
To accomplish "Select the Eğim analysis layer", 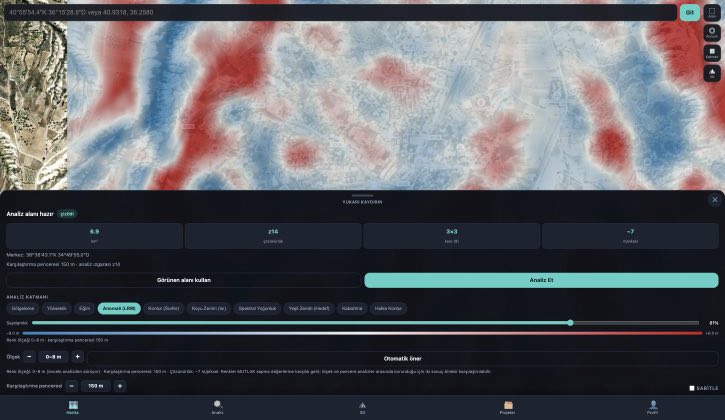I will pos(84,309).
